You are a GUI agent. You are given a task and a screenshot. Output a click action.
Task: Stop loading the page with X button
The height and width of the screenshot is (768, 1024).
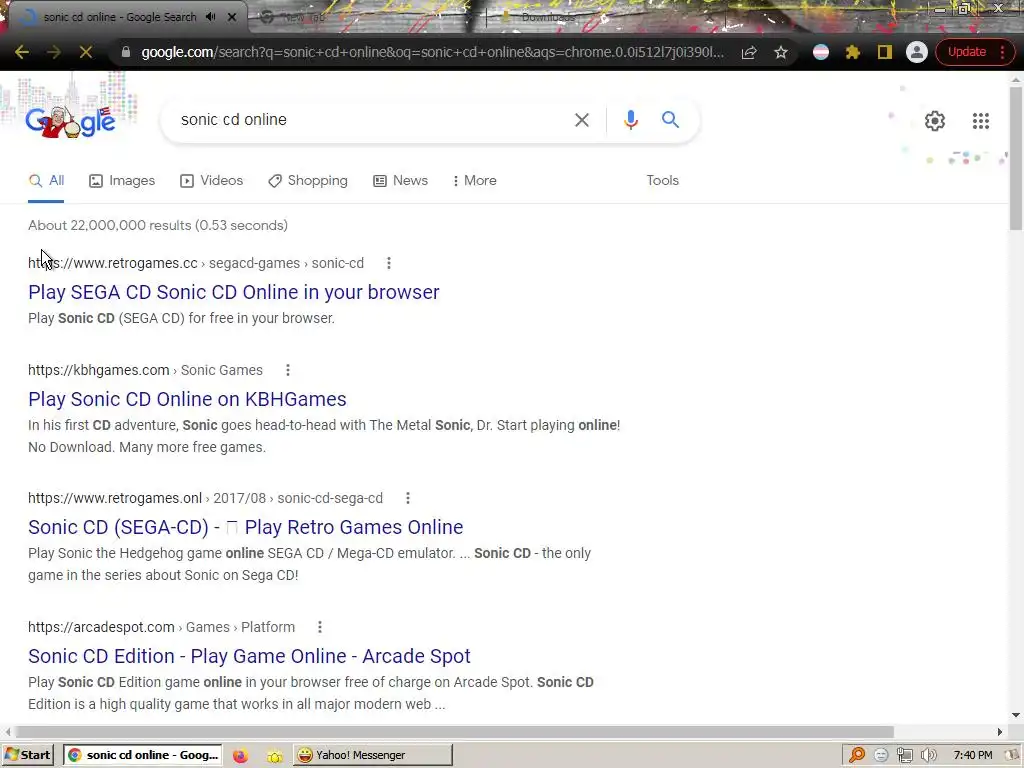click(x=86, y=52)
